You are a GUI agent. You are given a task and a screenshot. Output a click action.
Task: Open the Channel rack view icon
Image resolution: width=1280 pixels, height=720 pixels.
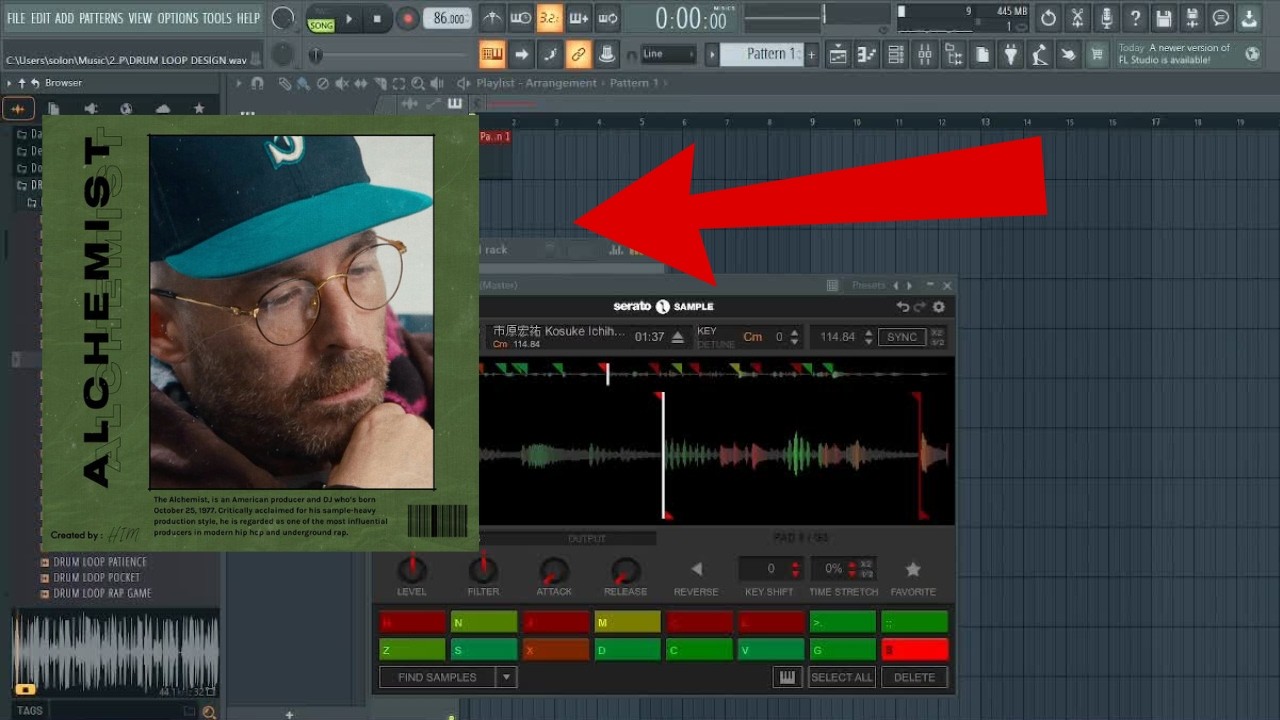(896, 54)
